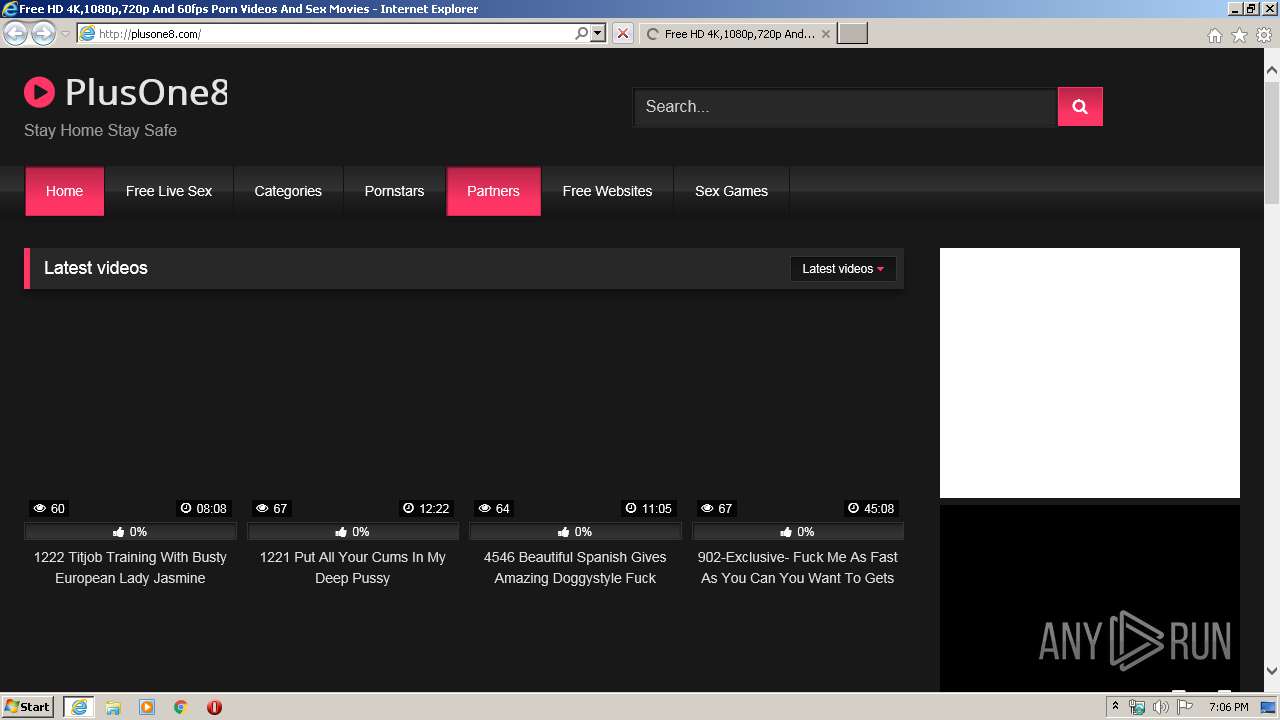Click the 7:06 PM system clock
This screenshot has height=720, width=1280.
(x=1228, y=707)
